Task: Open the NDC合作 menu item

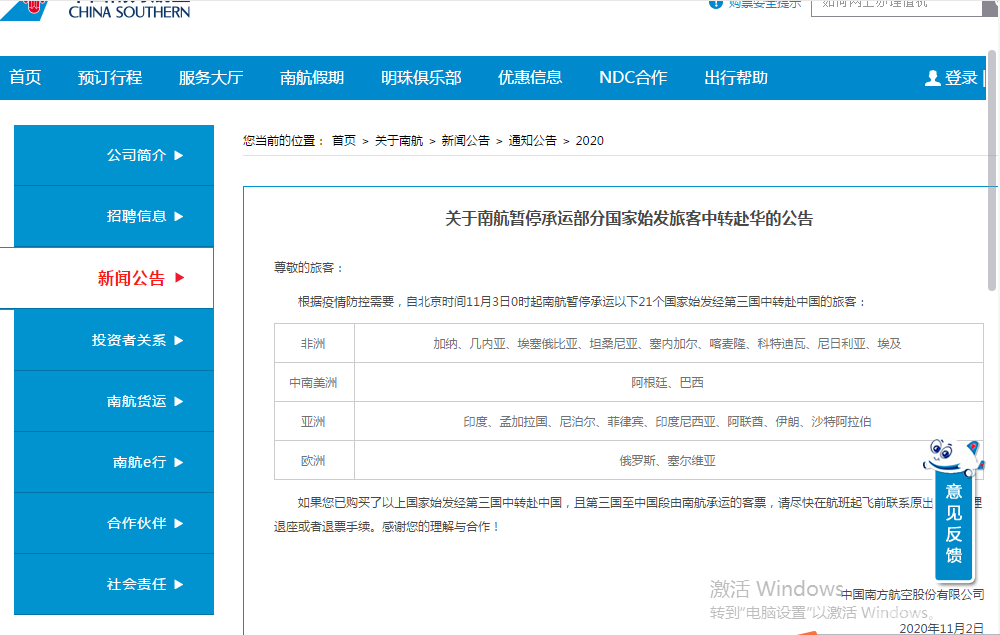Action: pos(633,77)
